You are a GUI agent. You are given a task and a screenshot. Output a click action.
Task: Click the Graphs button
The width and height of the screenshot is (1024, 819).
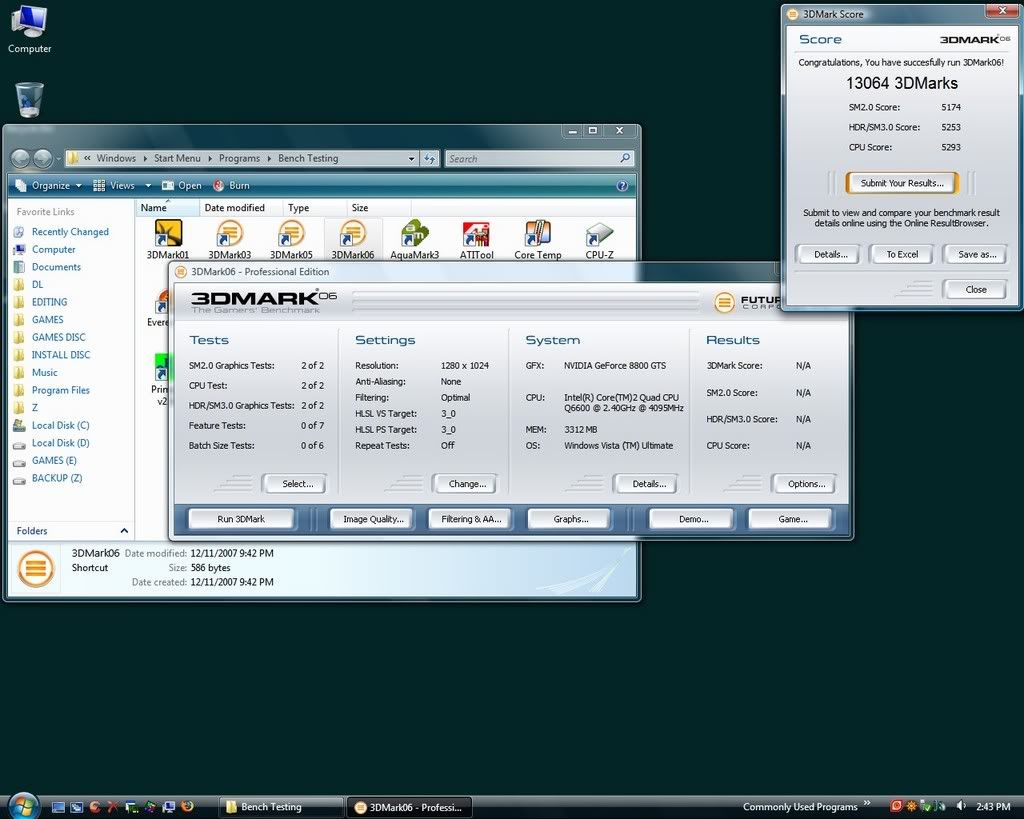tap(570, 519)
